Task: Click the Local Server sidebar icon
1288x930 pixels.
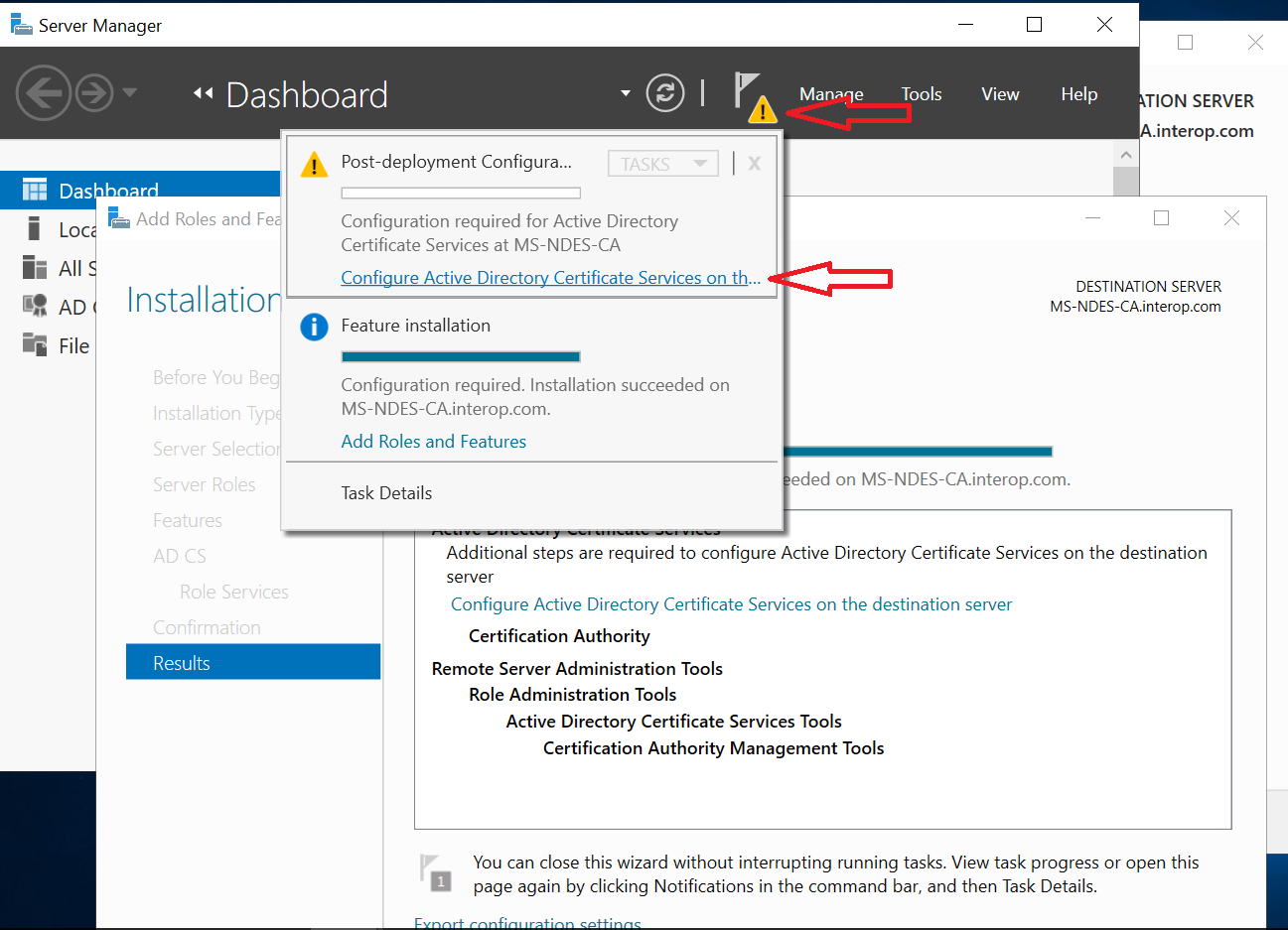Action: click(x=34, y=229)
